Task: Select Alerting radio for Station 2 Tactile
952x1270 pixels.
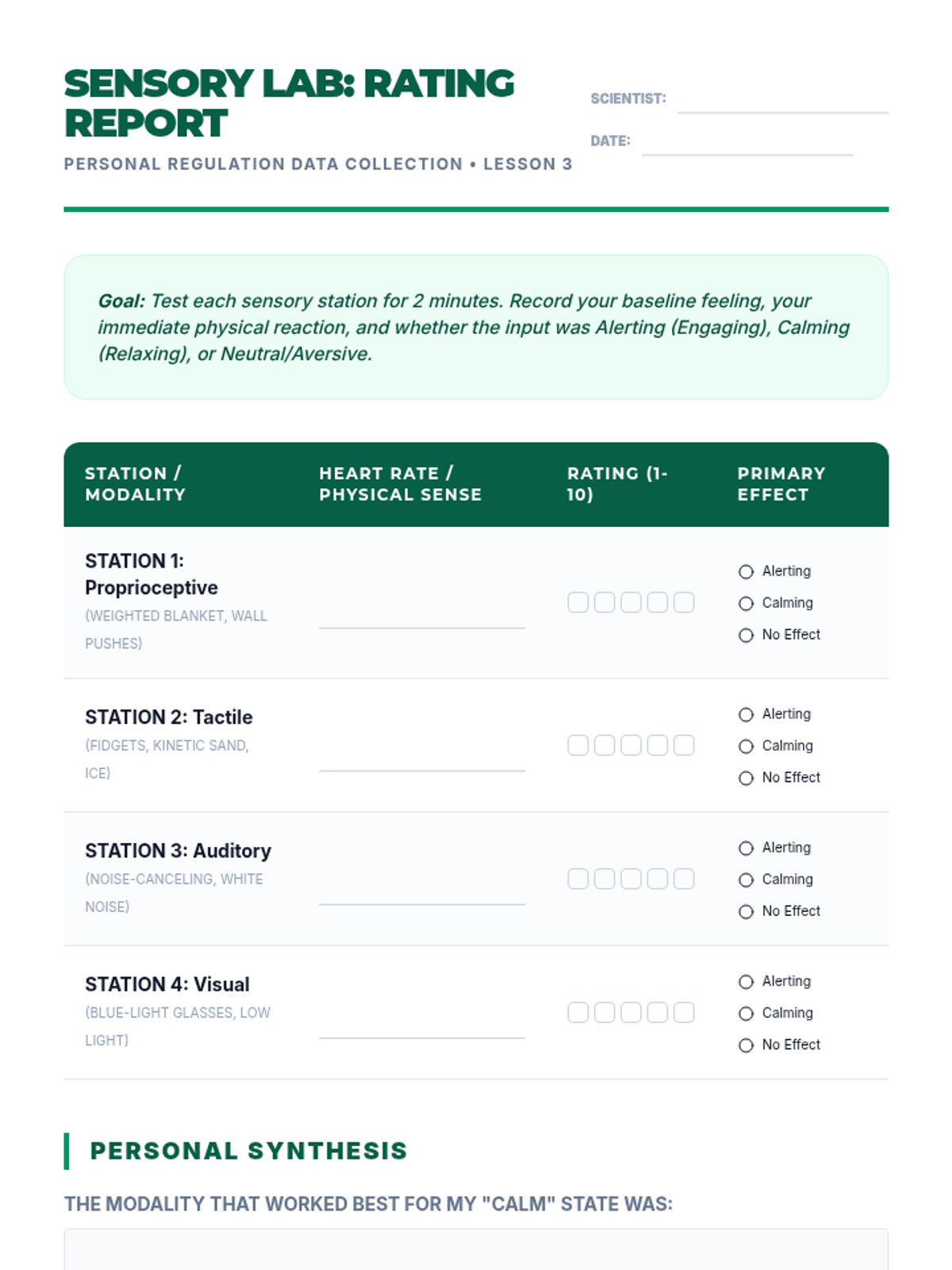Action: (746, 714)
